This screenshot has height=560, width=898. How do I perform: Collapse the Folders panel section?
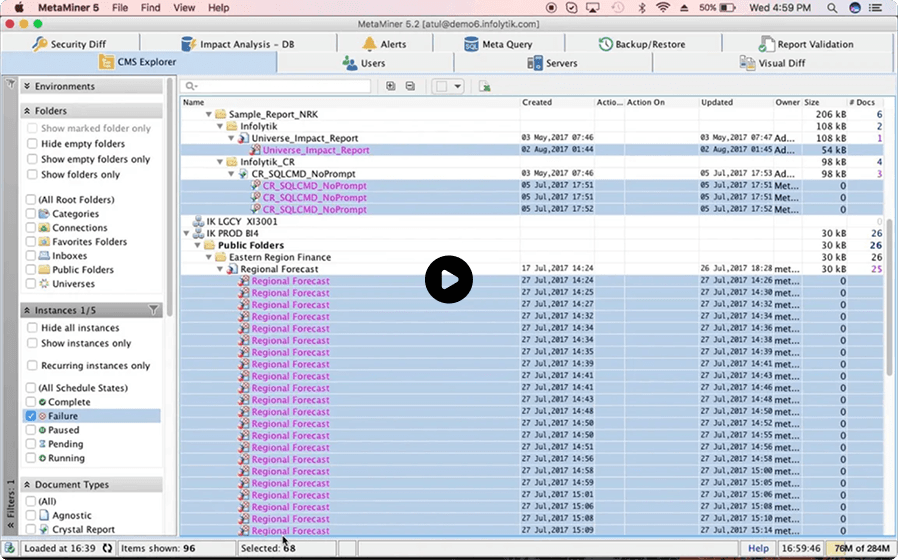tap(27, 111)
